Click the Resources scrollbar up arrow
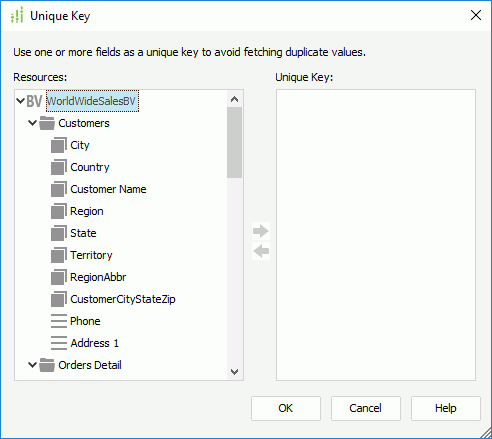This screenshot has width=492, height=439. coord(234,99)
